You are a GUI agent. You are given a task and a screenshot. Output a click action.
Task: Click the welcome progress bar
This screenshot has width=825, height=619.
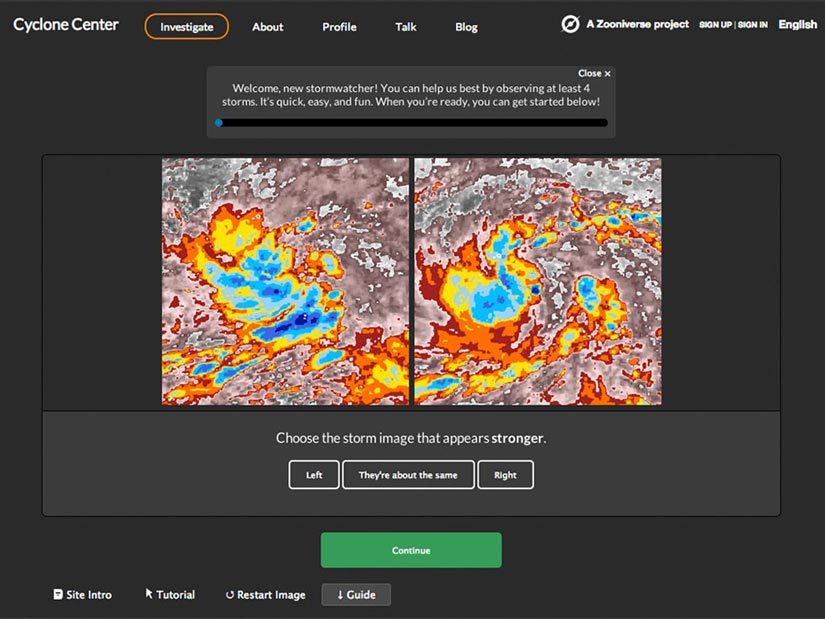click(x=411, y=123)
